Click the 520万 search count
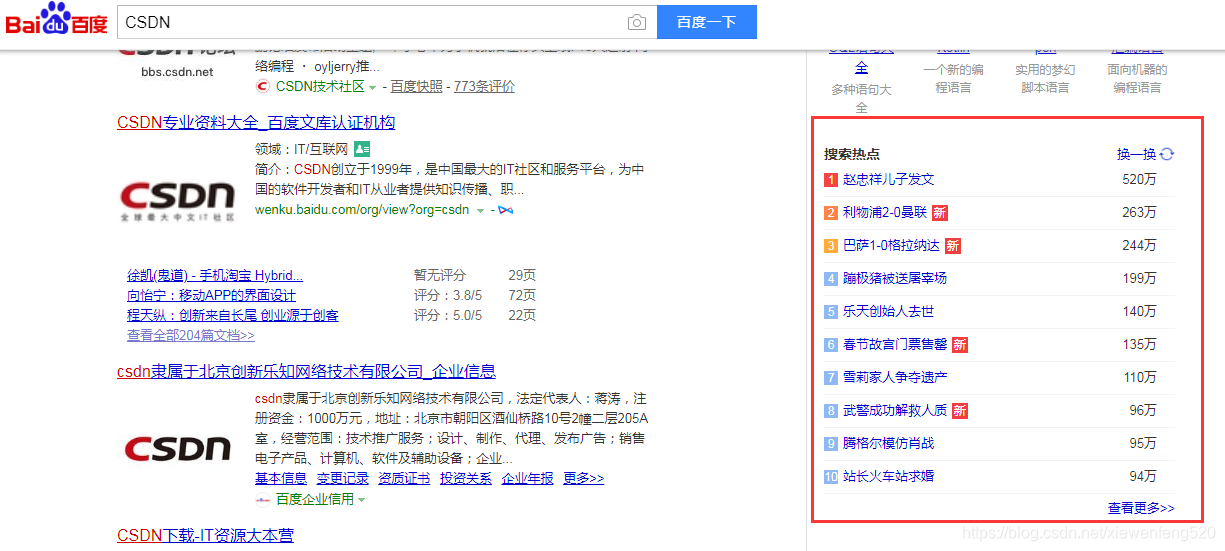Image resolution: width=1225 pixels, height=551 pixels. click(x=1139, y=179)
